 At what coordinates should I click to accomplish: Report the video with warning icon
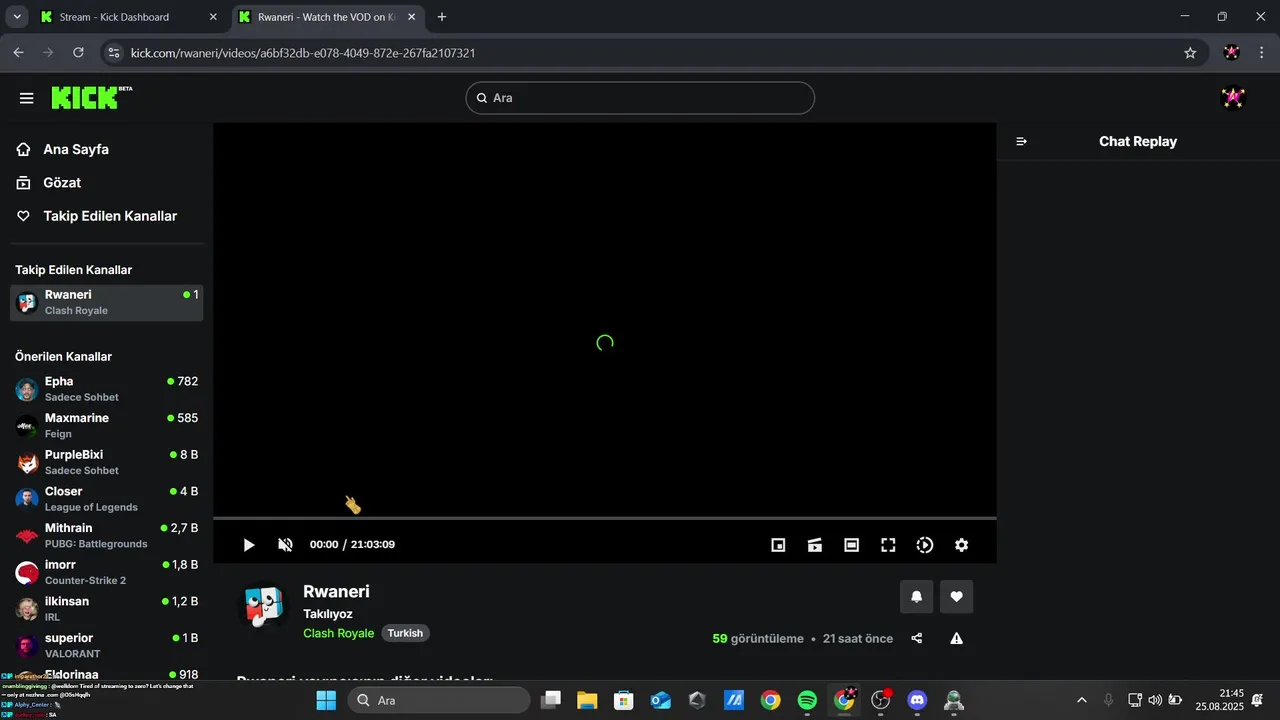click(956, 638)
